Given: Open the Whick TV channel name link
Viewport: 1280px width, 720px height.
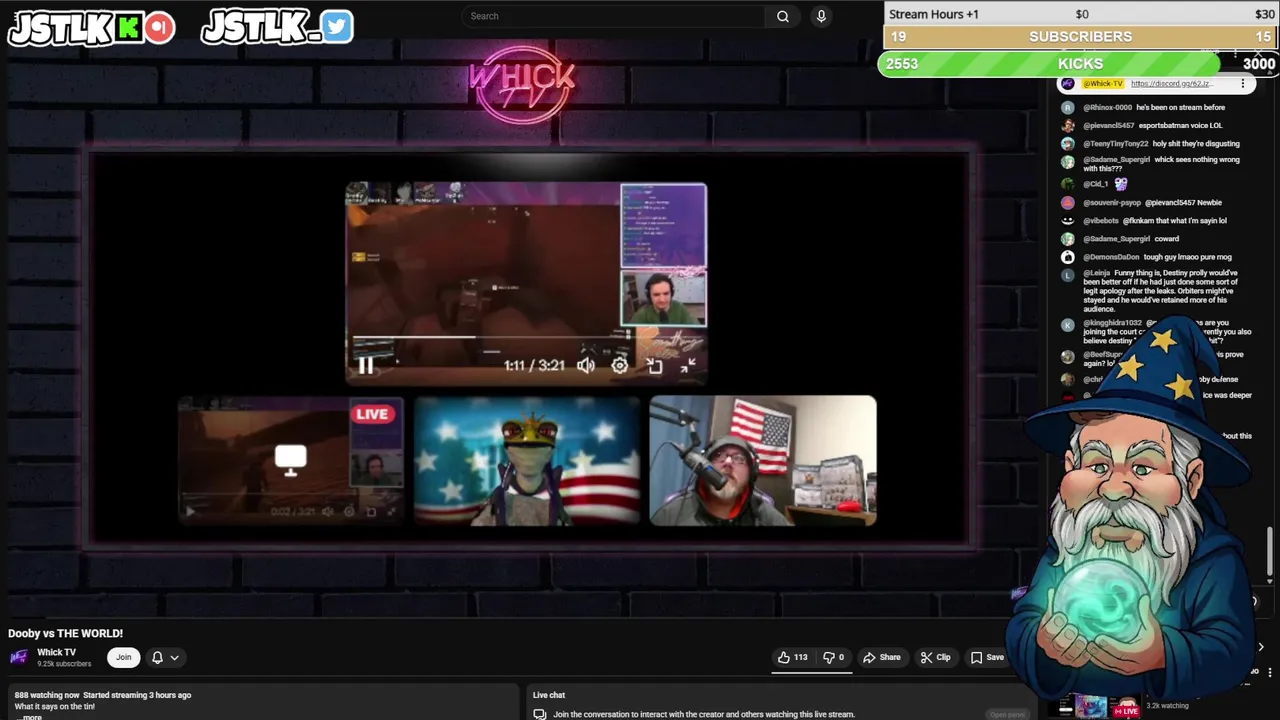Looking at the screenshot, I should [56, 652].
